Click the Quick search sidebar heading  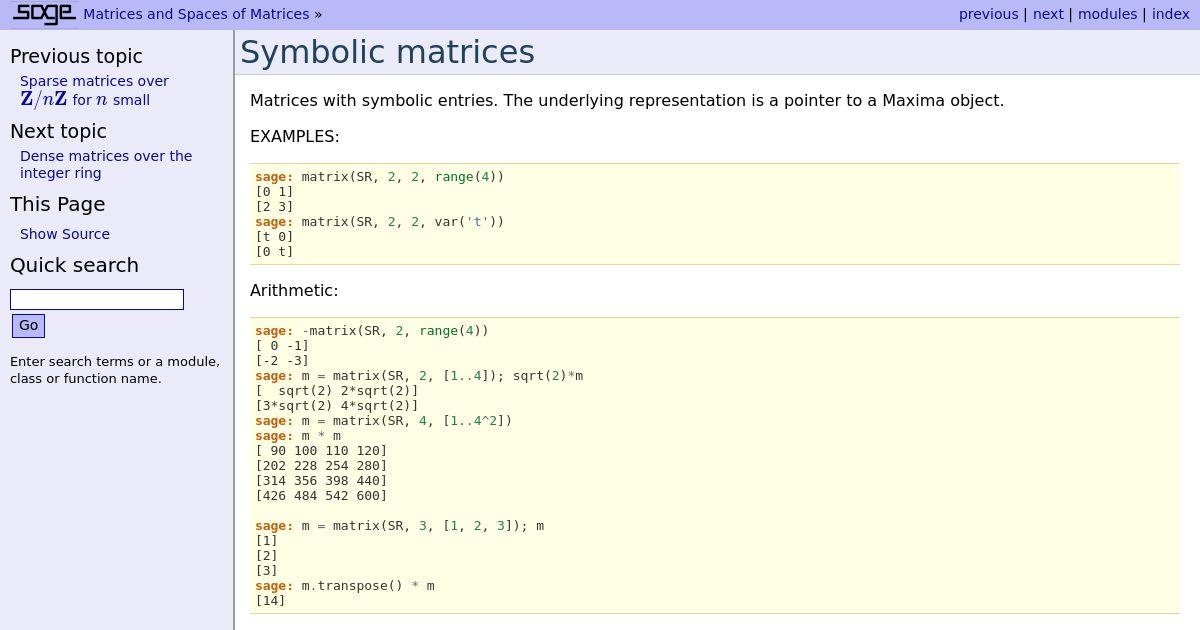[x=74, y=265]
